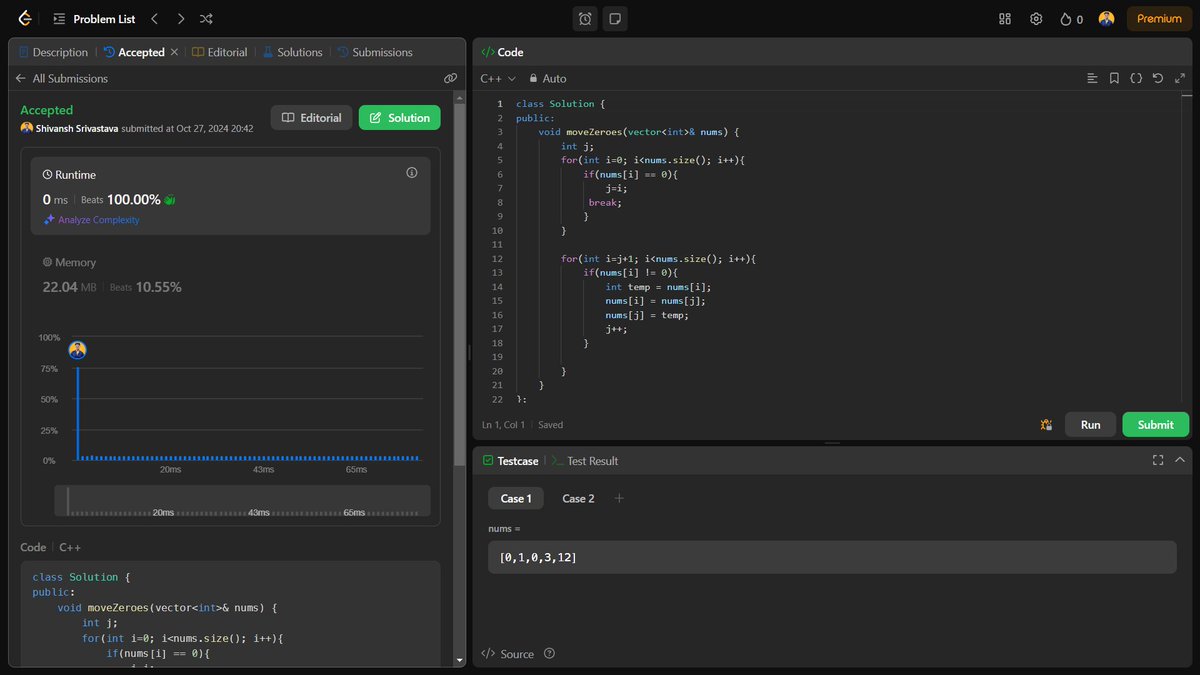The image size is (1200, 675).
Task: Open the debugger icon beside Run
Action: point(1046,425)
